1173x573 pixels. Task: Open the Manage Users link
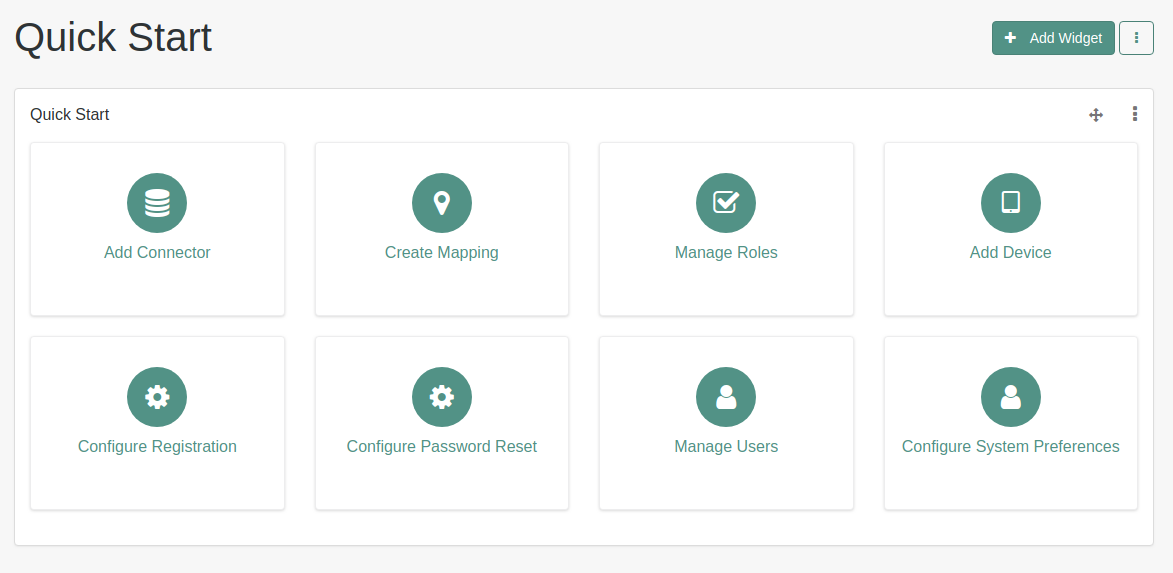[726, 447]
